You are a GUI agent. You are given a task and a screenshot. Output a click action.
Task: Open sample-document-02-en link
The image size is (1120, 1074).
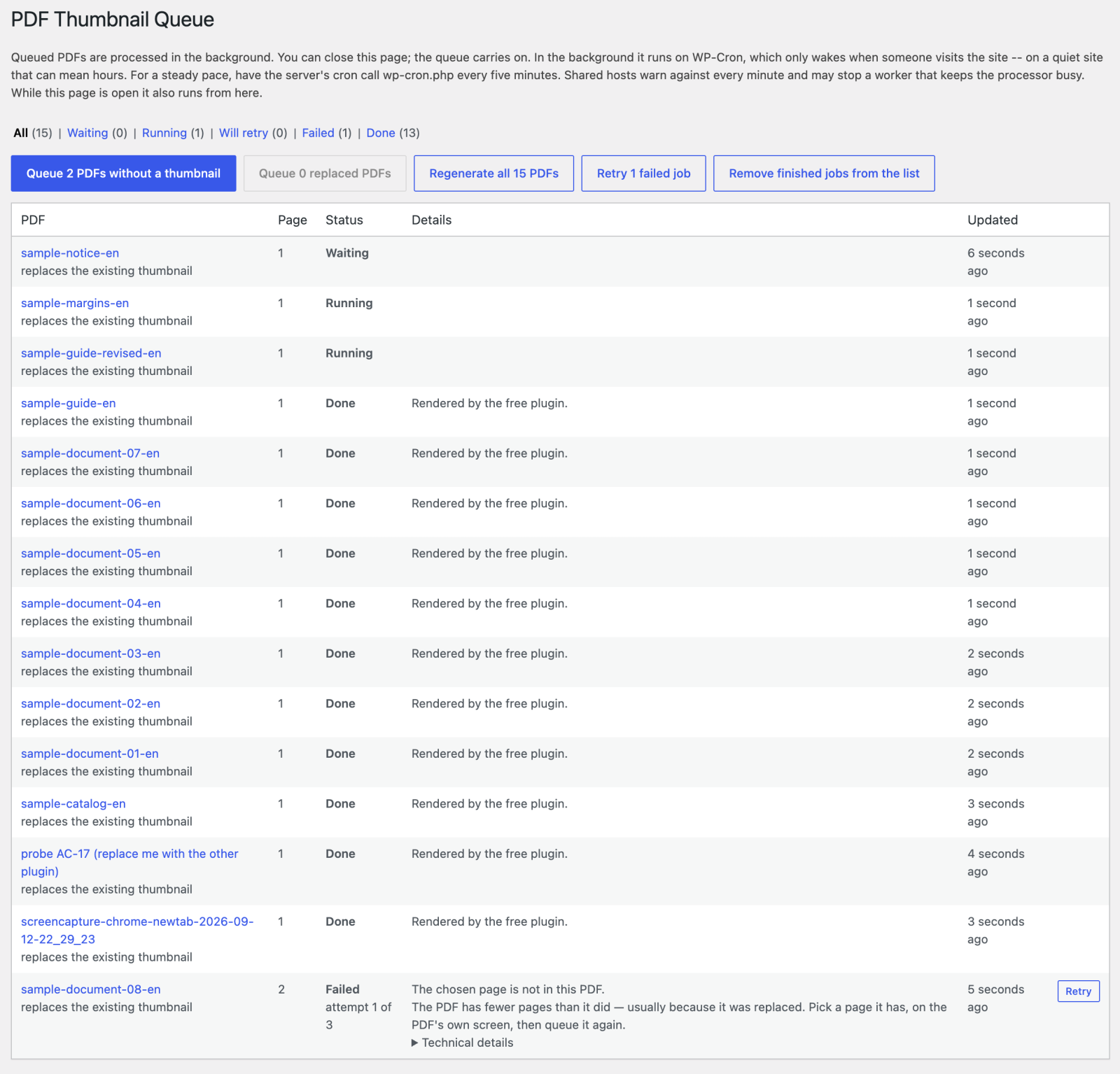(90, 704)
